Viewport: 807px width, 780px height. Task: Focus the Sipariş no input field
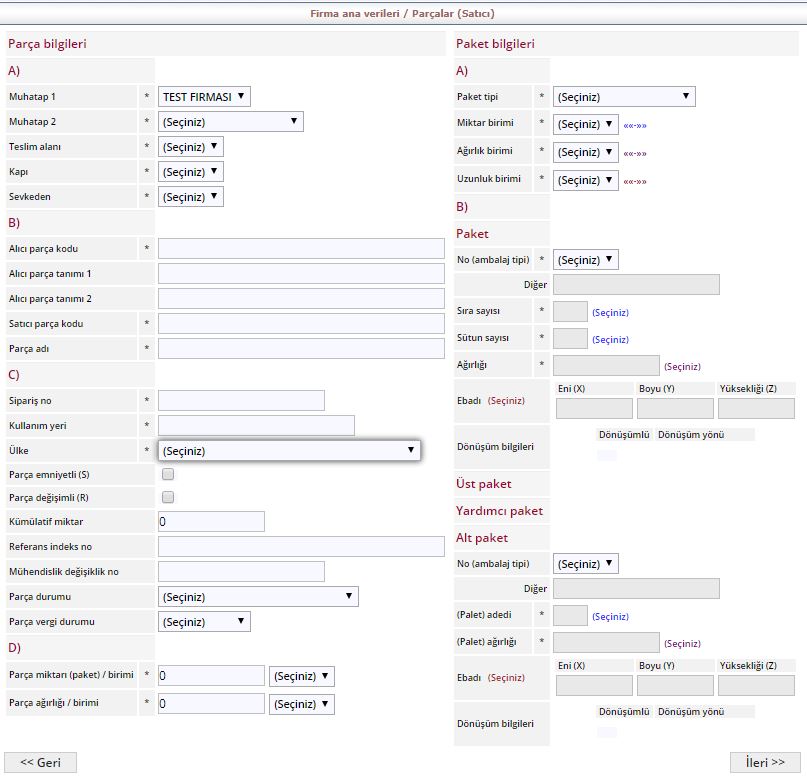point(241,401)
